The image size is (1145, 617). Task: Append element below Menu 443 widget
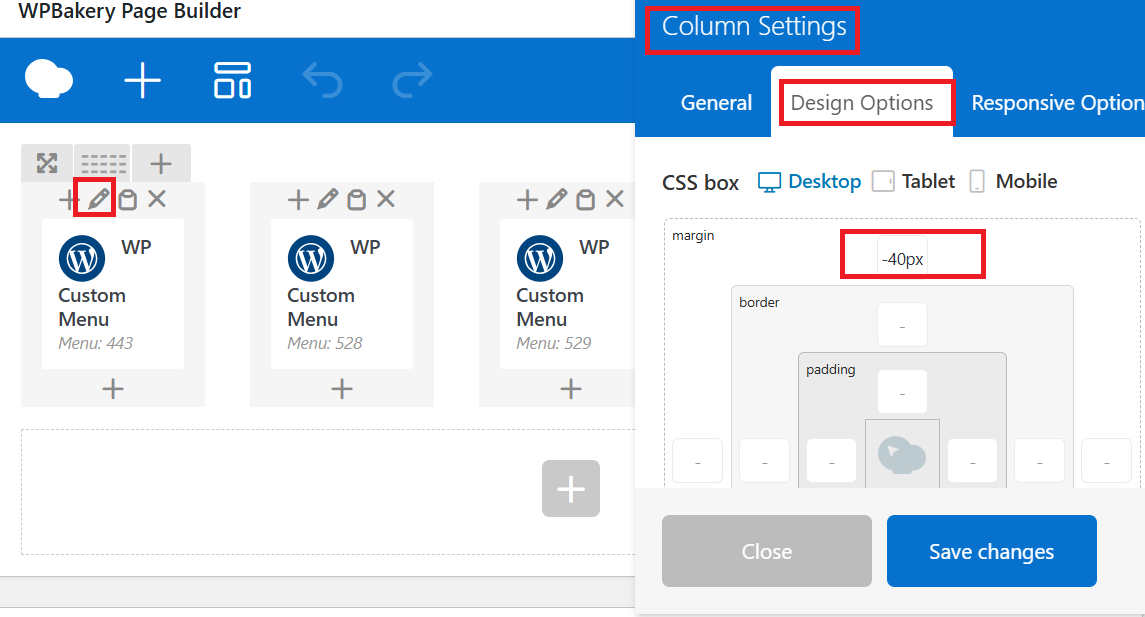tap(113, 388)
